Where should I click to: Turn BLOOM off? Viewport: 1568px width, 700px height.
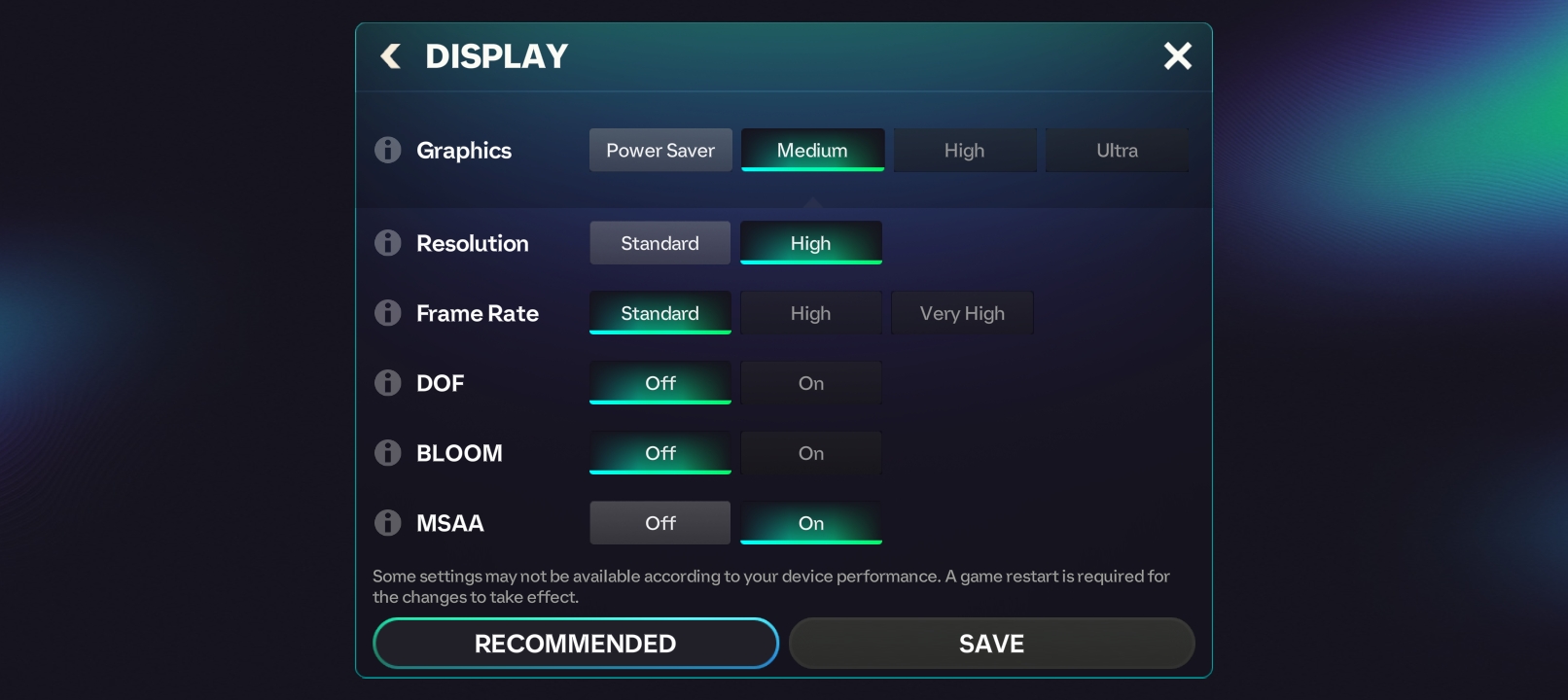tap(659, 453)
